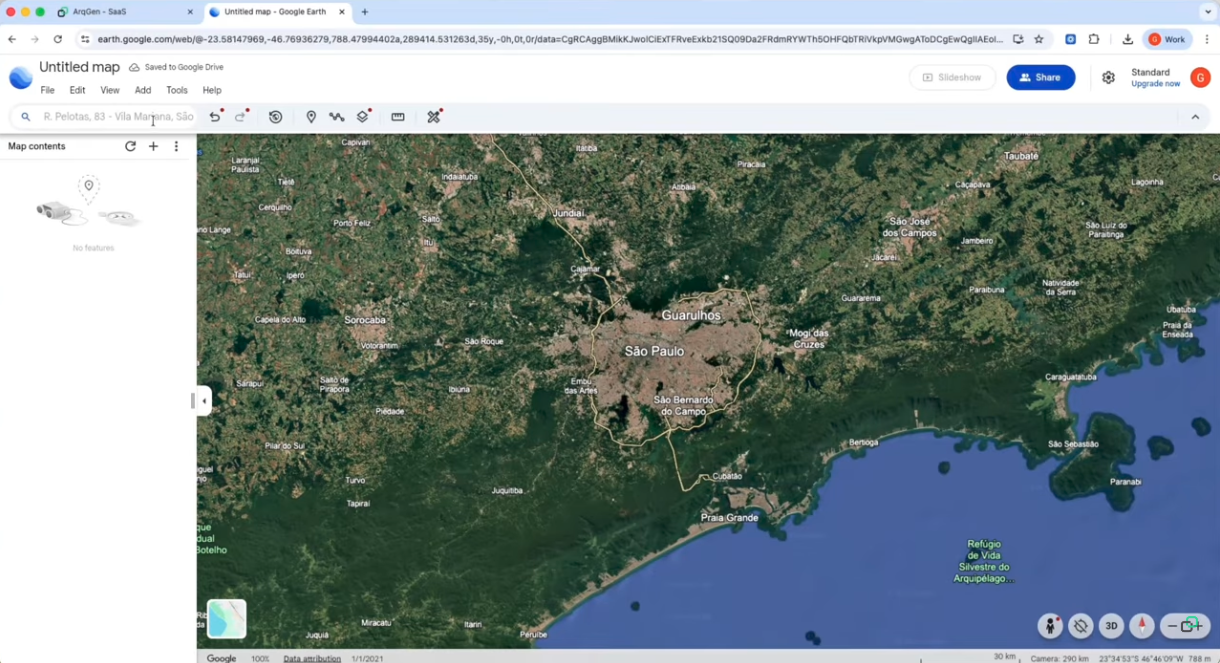
Task: Close the ArqGen - SaaS tab
Action: pyautogui.click(x=190, y=12)
